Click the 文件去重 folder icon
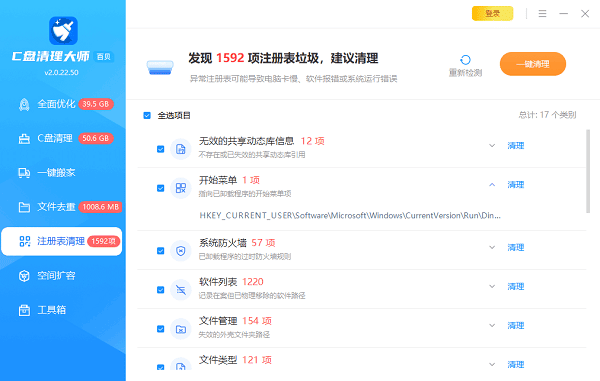600x381 pixels. tap(24, 207)
